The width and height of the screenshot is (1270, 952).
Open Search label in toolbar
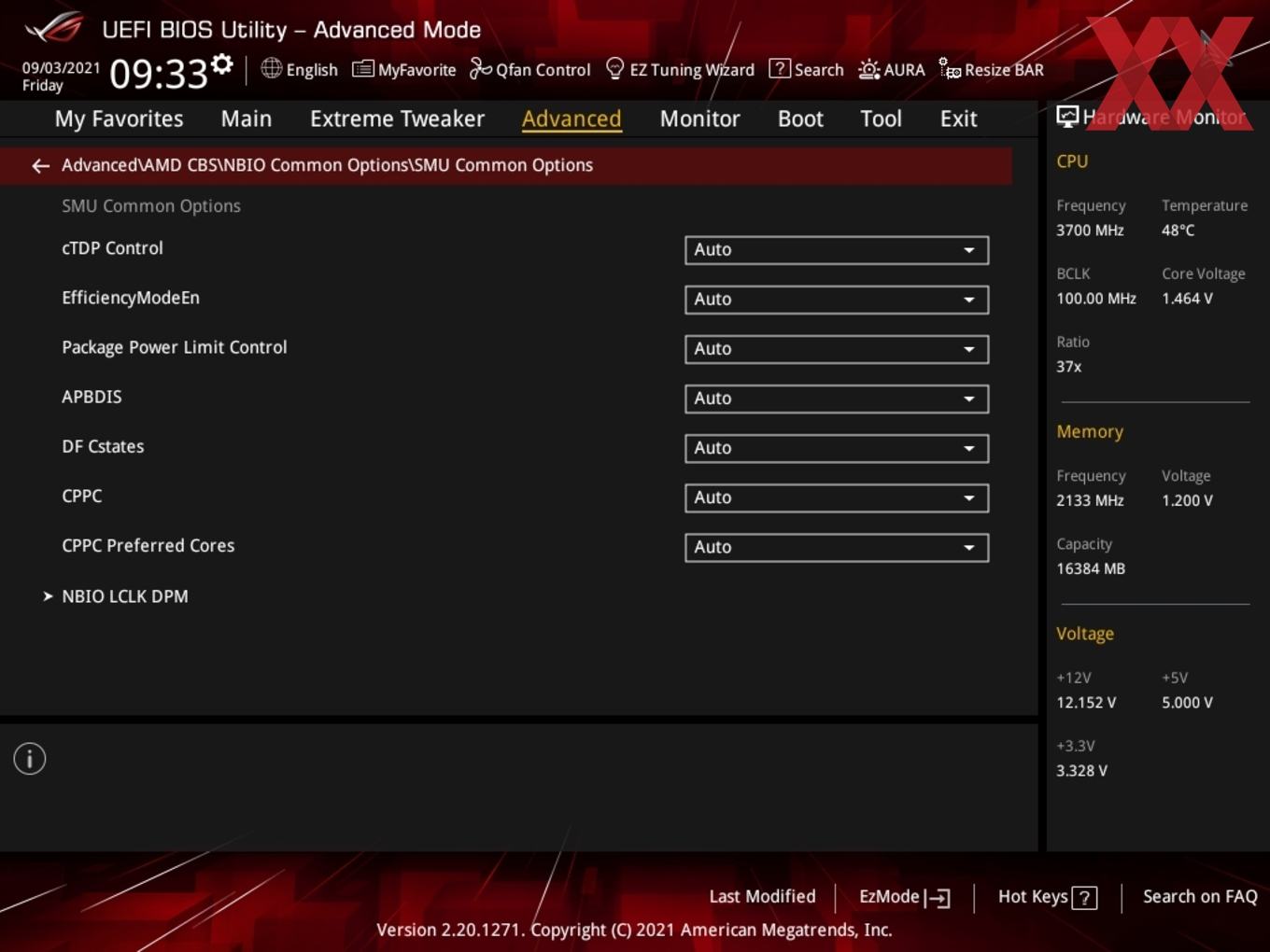click(x=819, y=70)
